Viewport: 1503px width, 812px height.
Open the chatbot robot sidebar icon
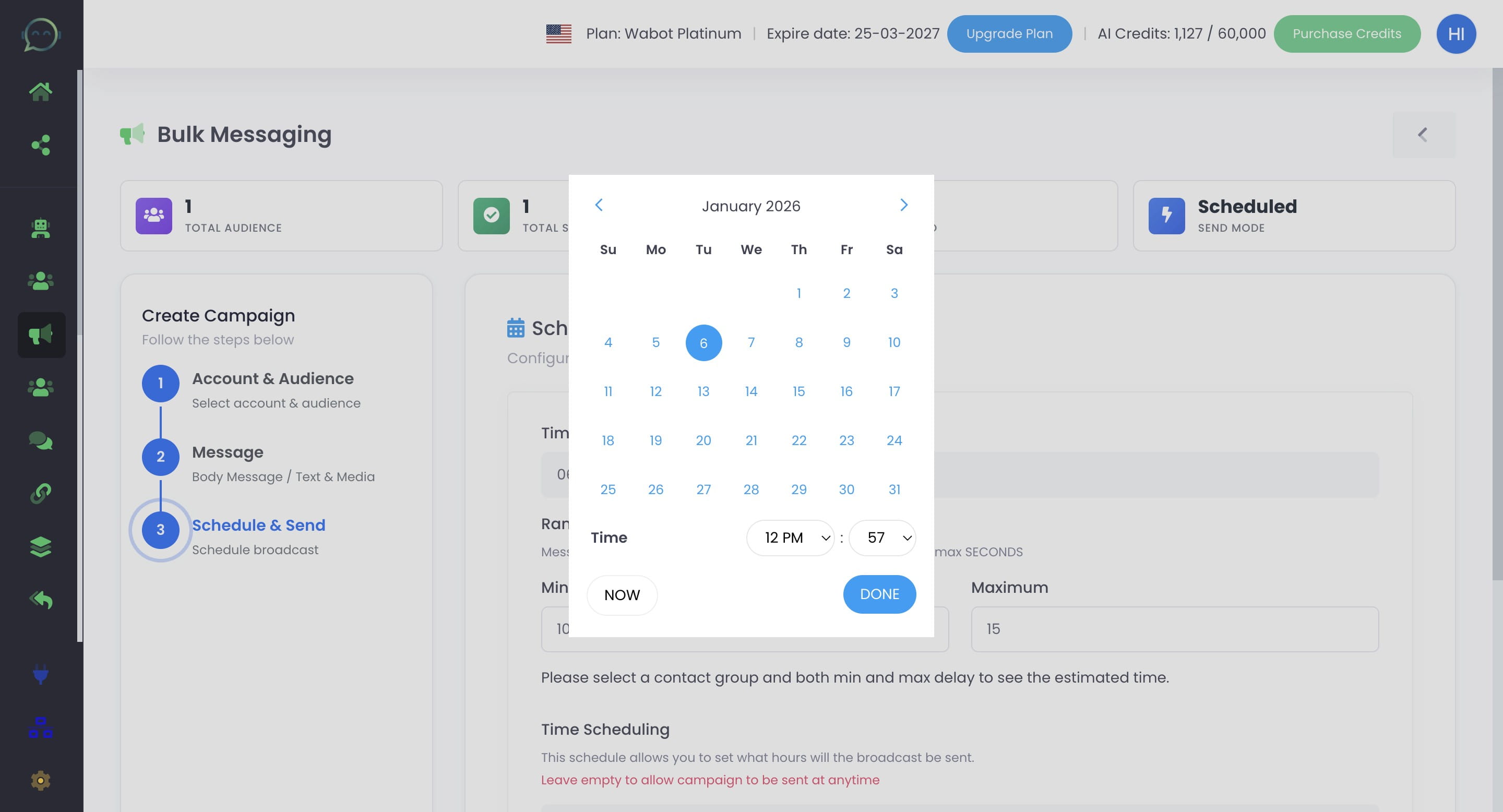(x=40, y=228)
